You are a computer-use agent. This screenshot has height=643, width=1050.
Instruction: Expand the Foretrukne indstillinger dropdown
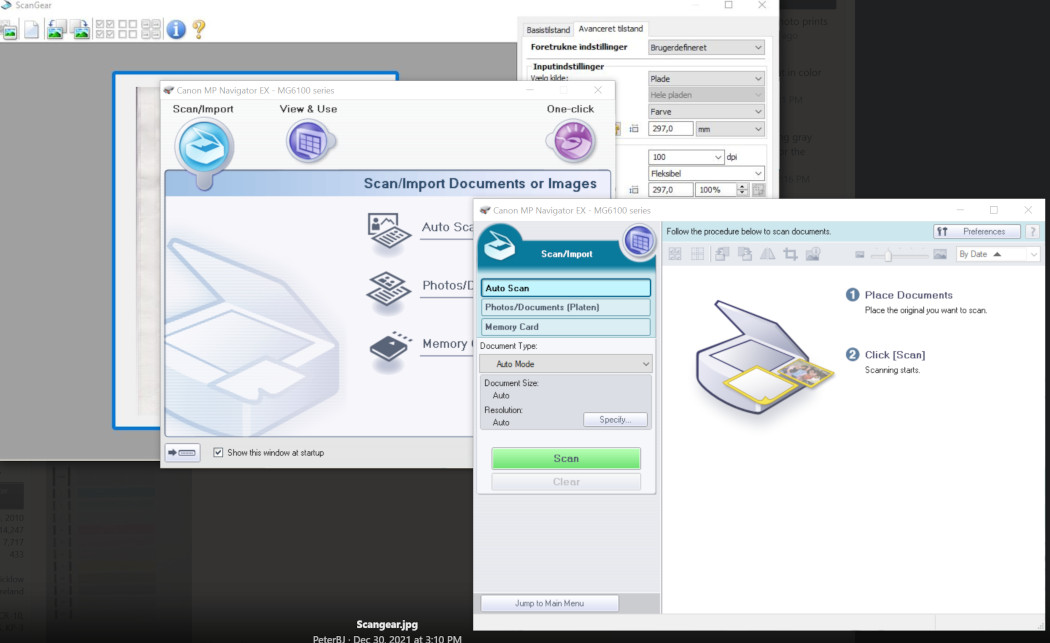[x=705, y=47]
